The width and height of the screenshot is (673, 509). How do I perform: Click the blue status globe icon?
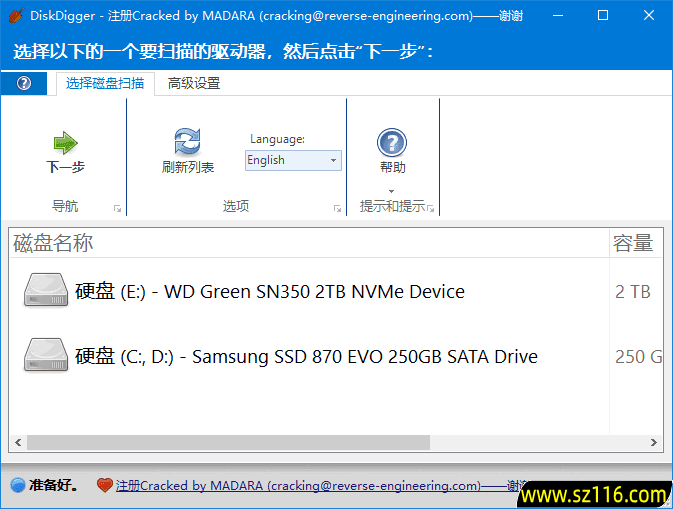18,485
